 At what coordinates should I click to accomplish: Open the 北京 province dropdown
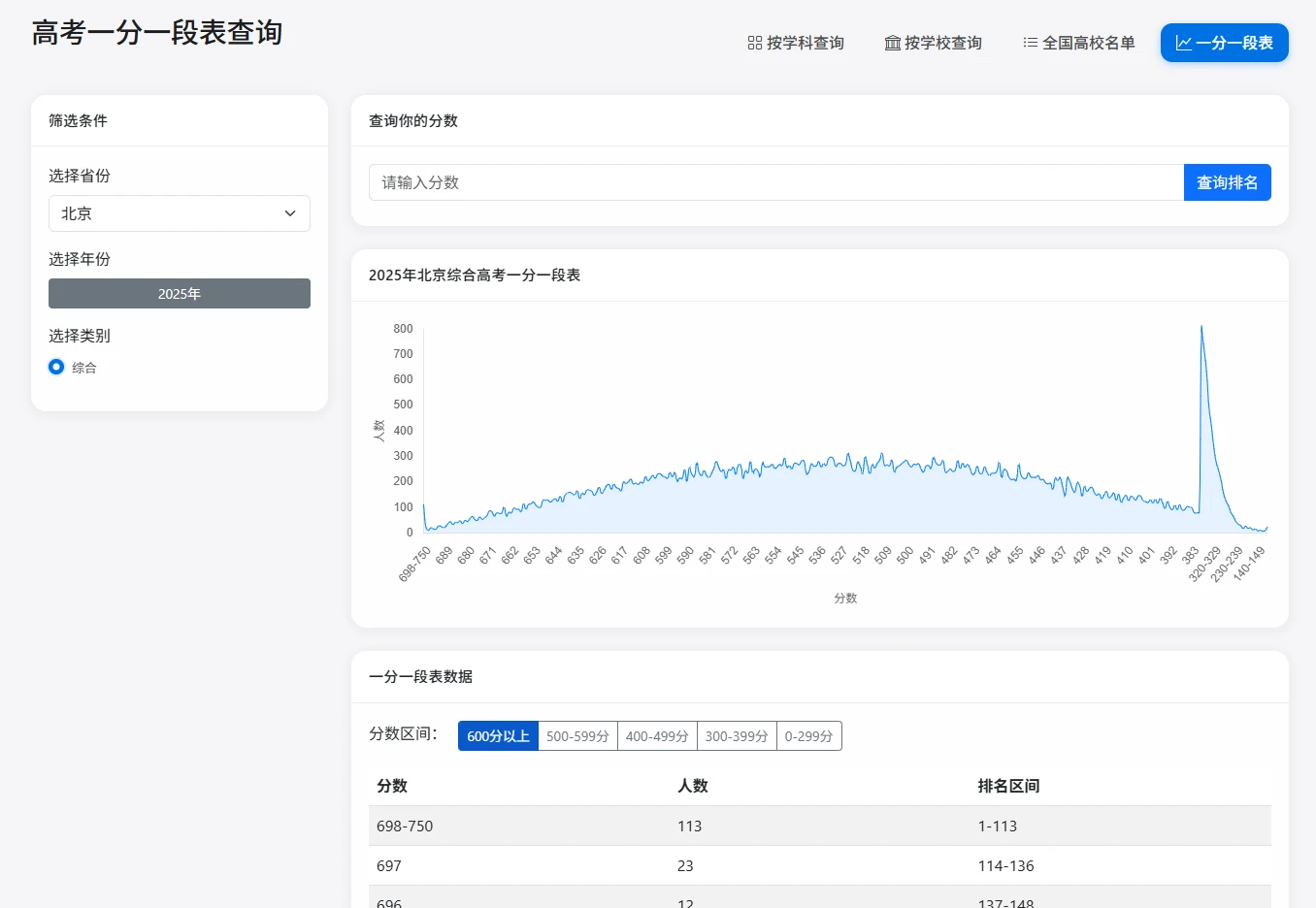coord(180,213)
